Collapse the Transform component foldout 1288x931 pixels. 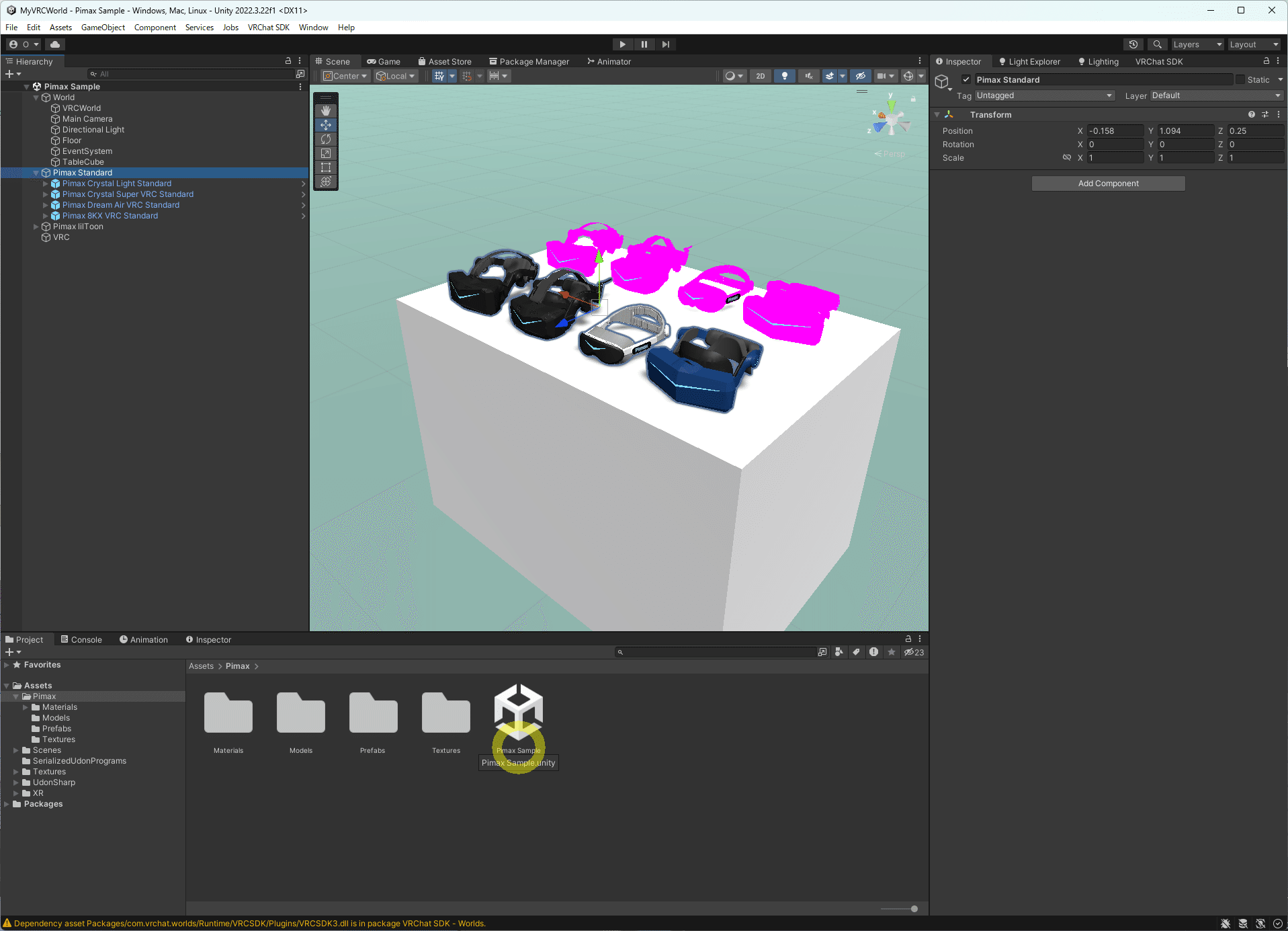coord(937,115)
